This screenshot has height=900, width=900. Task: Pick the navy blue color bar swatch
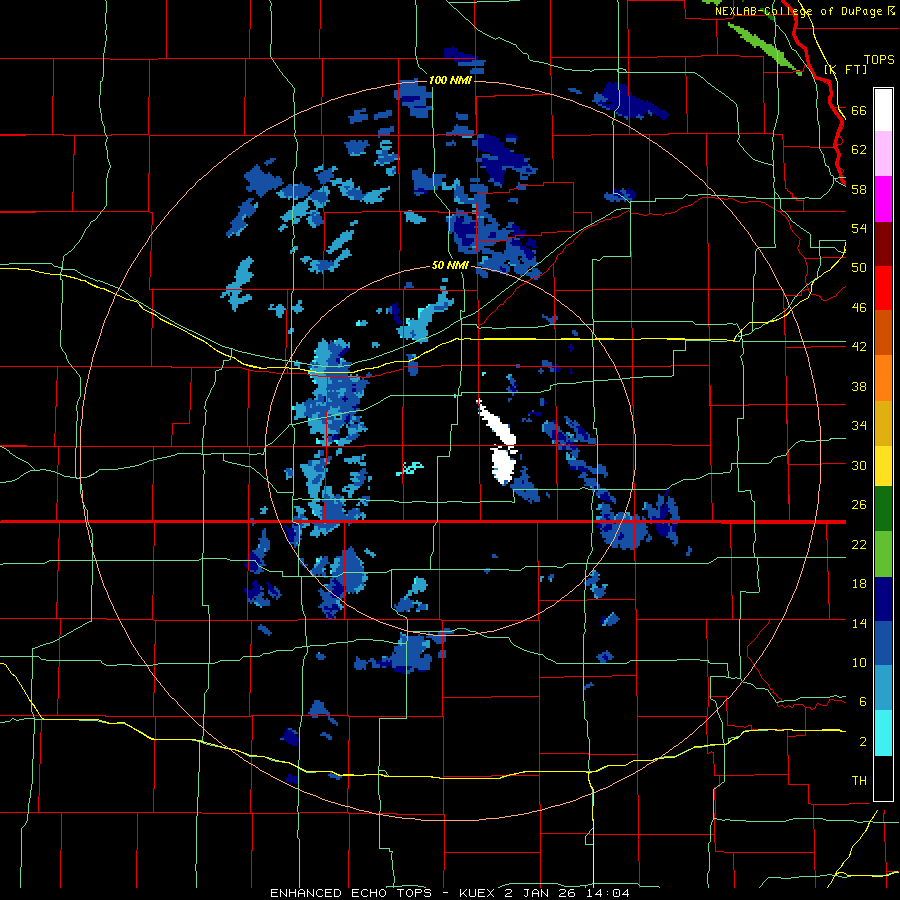click(883, 599)
